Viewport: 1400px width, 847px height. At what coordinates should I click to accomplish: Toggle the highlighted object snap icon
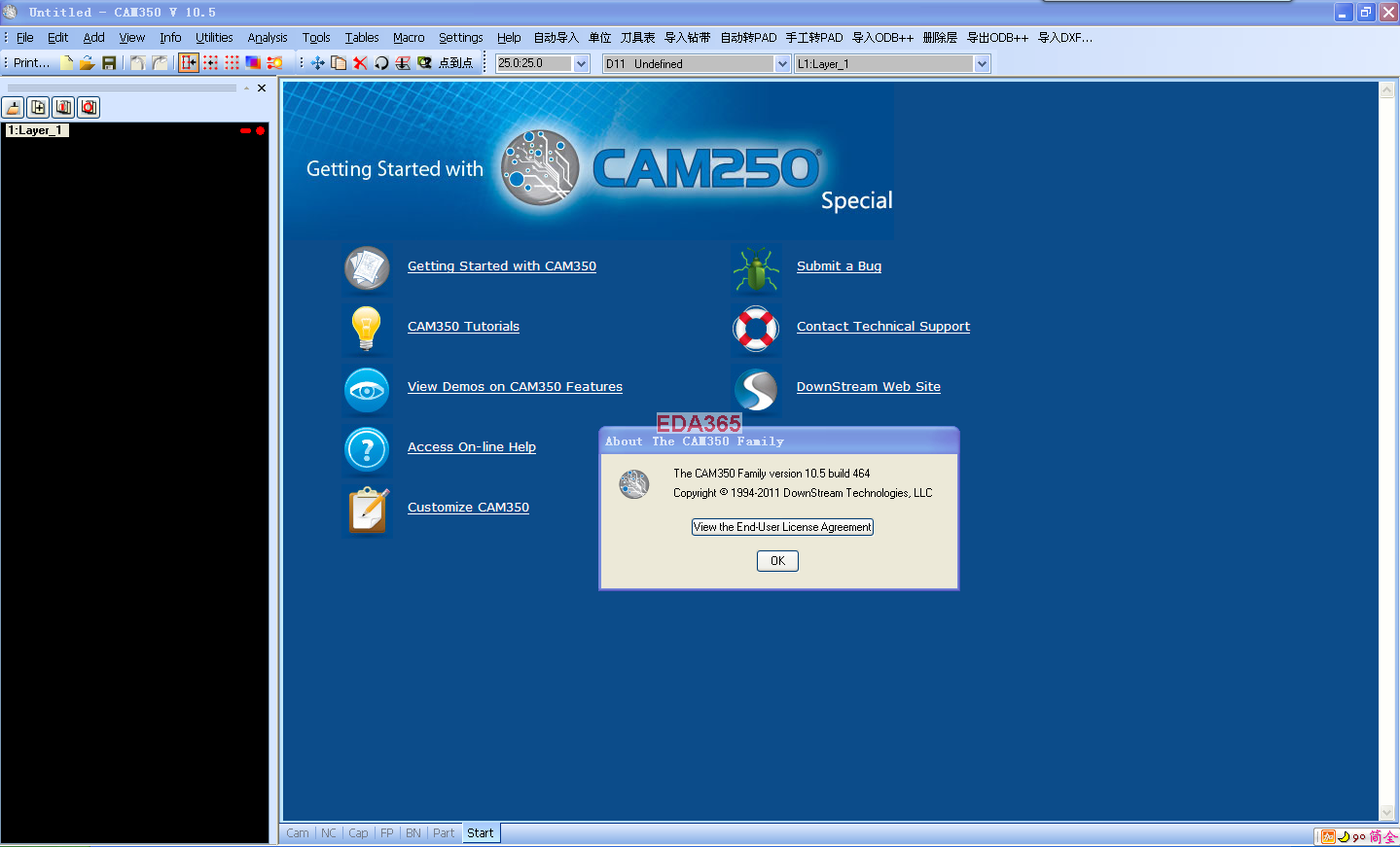[189, 63]
